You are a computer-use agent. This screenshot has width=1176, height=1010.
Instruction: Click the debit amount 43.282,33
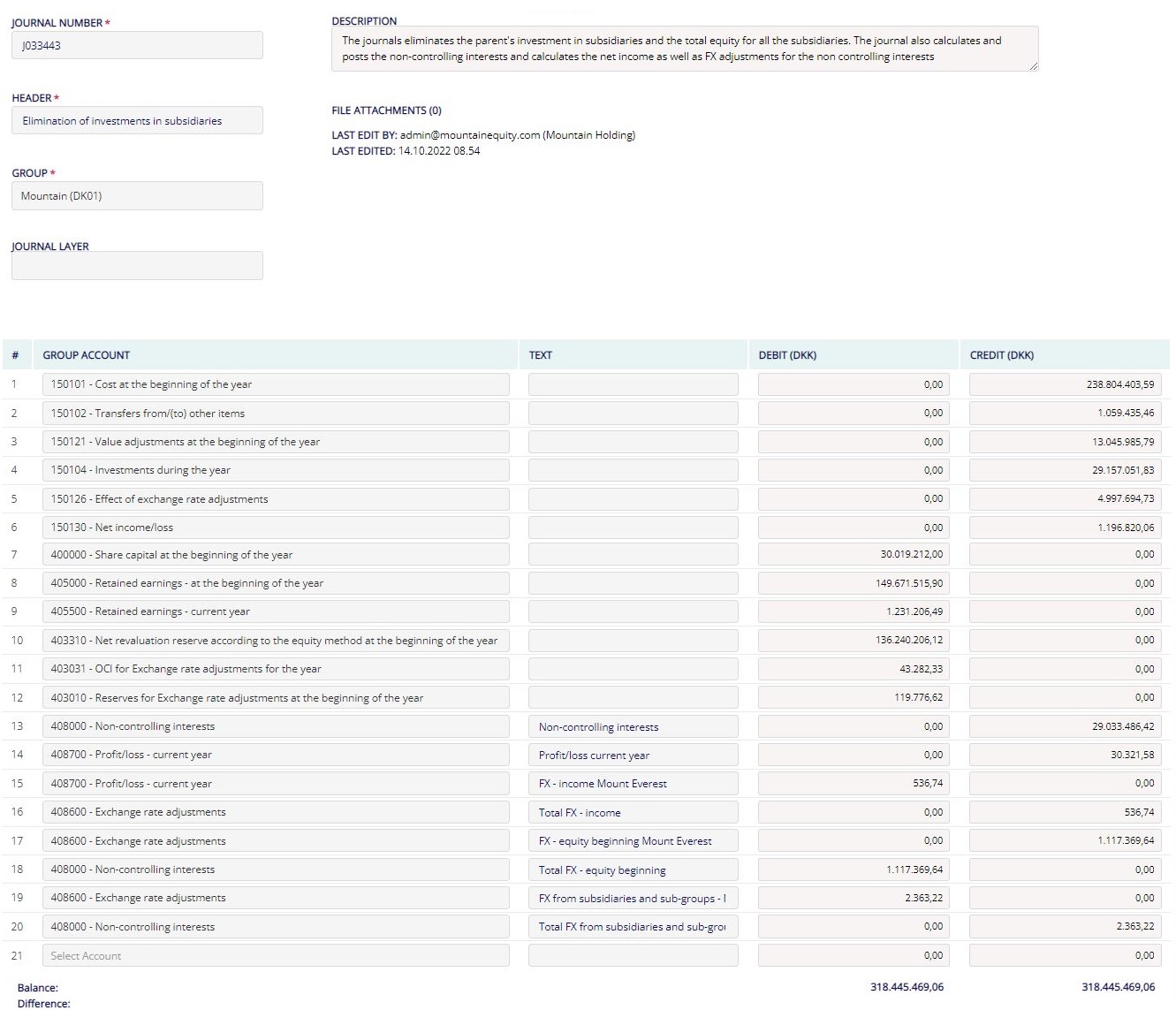pyautogui.click(x=854, y=669)
